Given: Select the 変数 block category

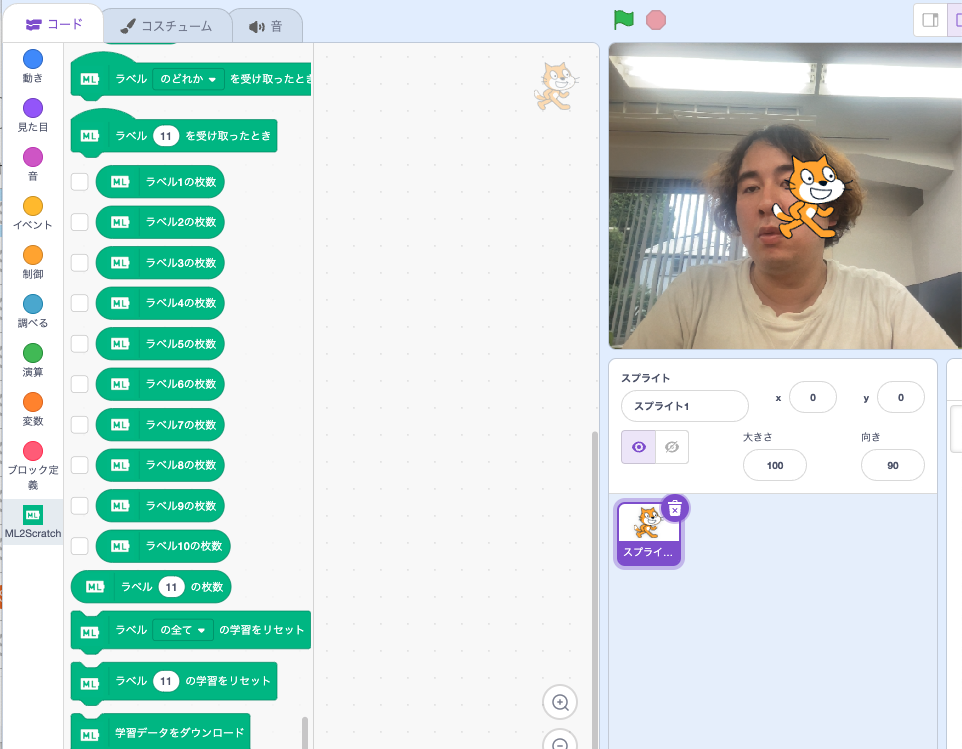Looking at the screenshot, I should click(33, 410).
